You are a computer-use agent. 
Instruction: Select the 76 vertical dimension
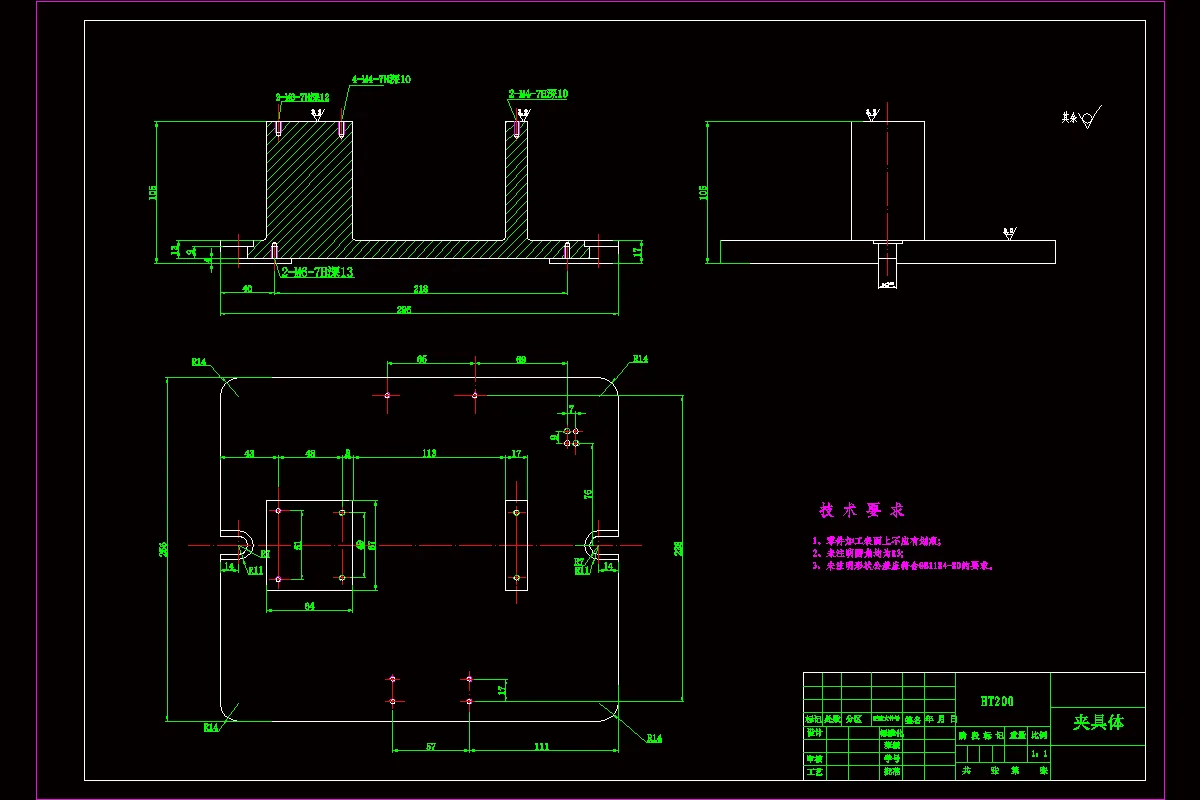pyautogui.click(x=589, y=493)
